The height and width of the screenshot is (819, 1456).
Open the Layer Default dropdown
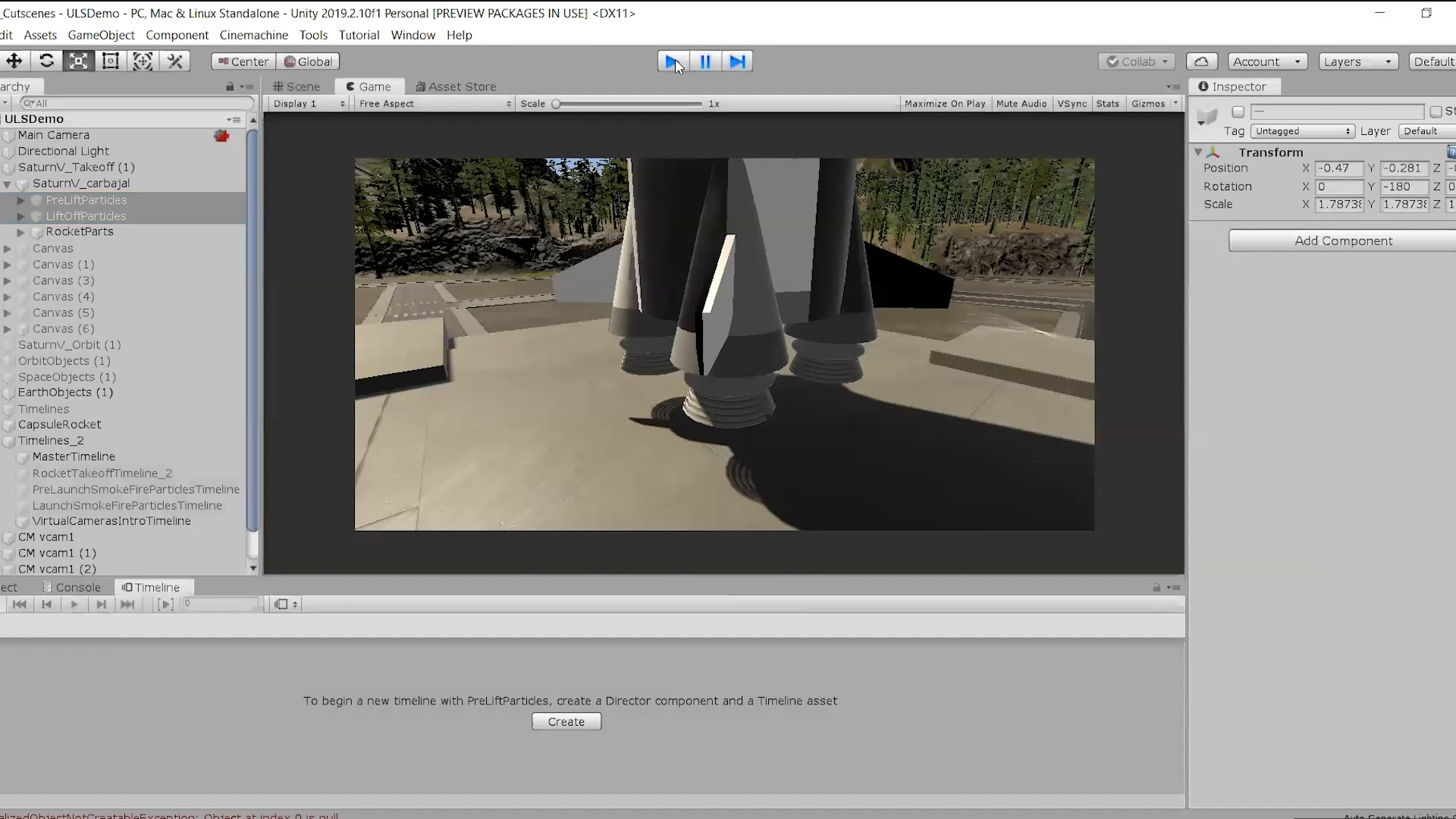1426,131
